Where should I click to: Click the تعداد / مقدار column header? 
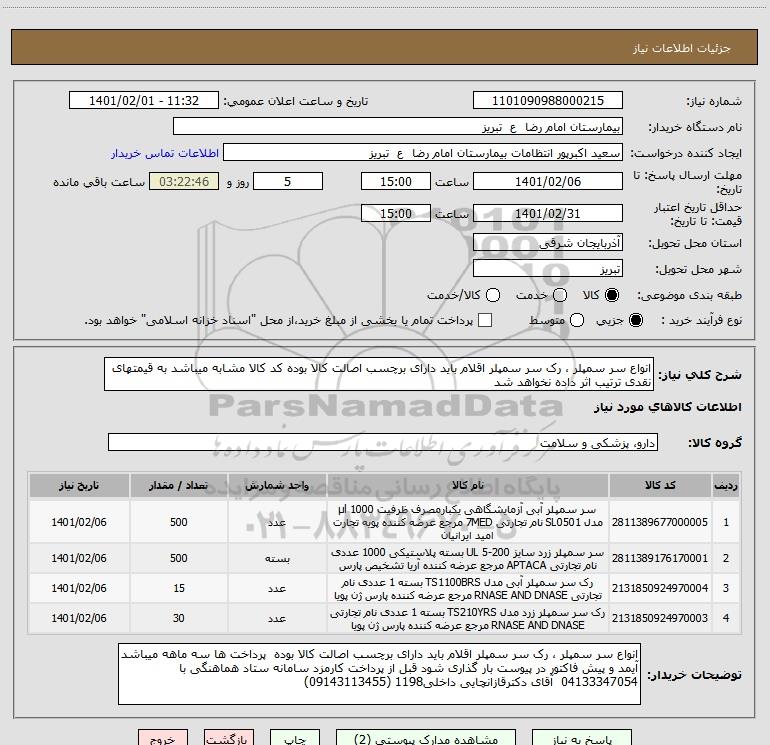click(179, 486)
